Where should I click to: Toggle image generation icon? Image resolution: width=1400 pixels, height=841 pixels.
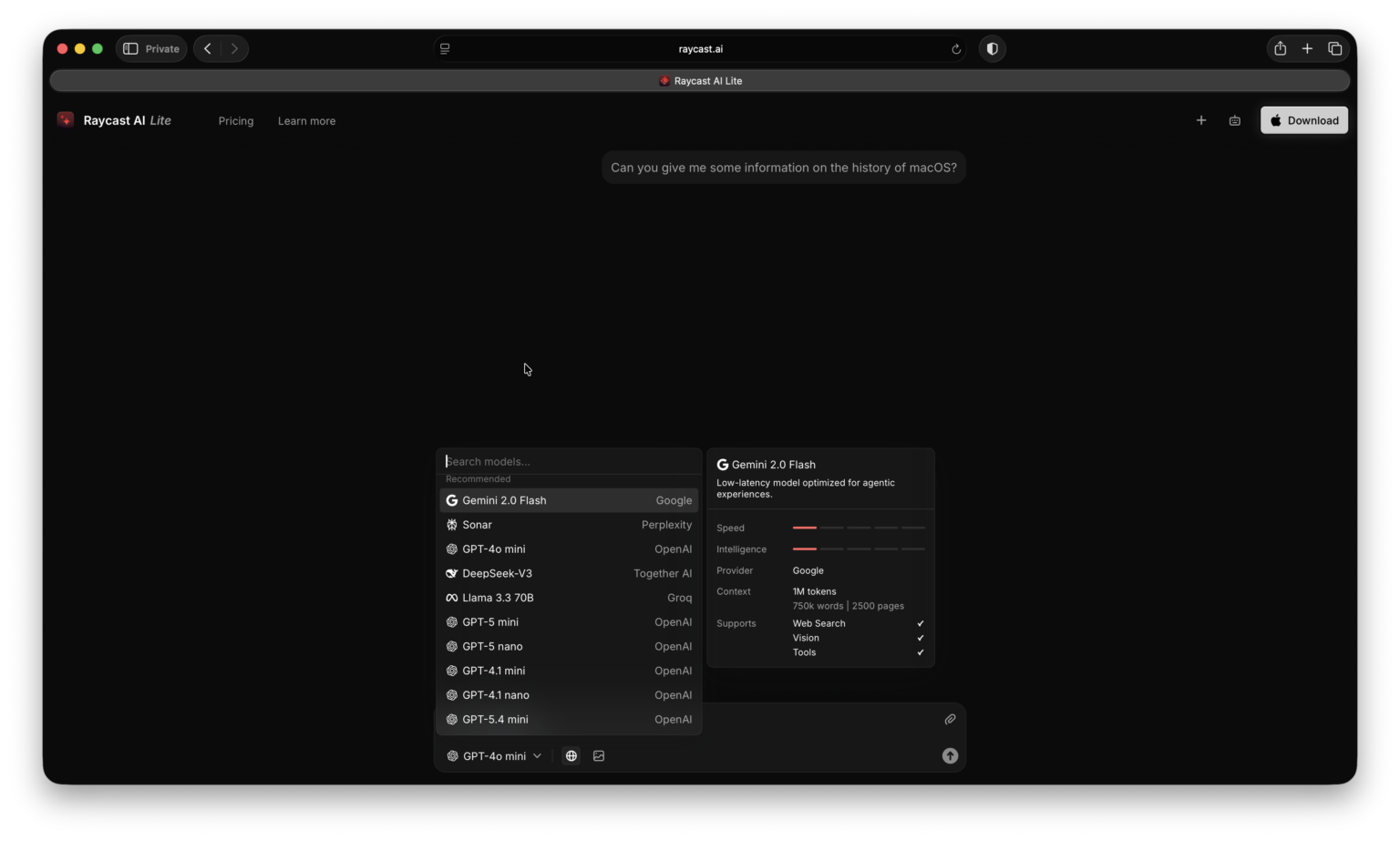pyautogui.click(x=599, y=755)
